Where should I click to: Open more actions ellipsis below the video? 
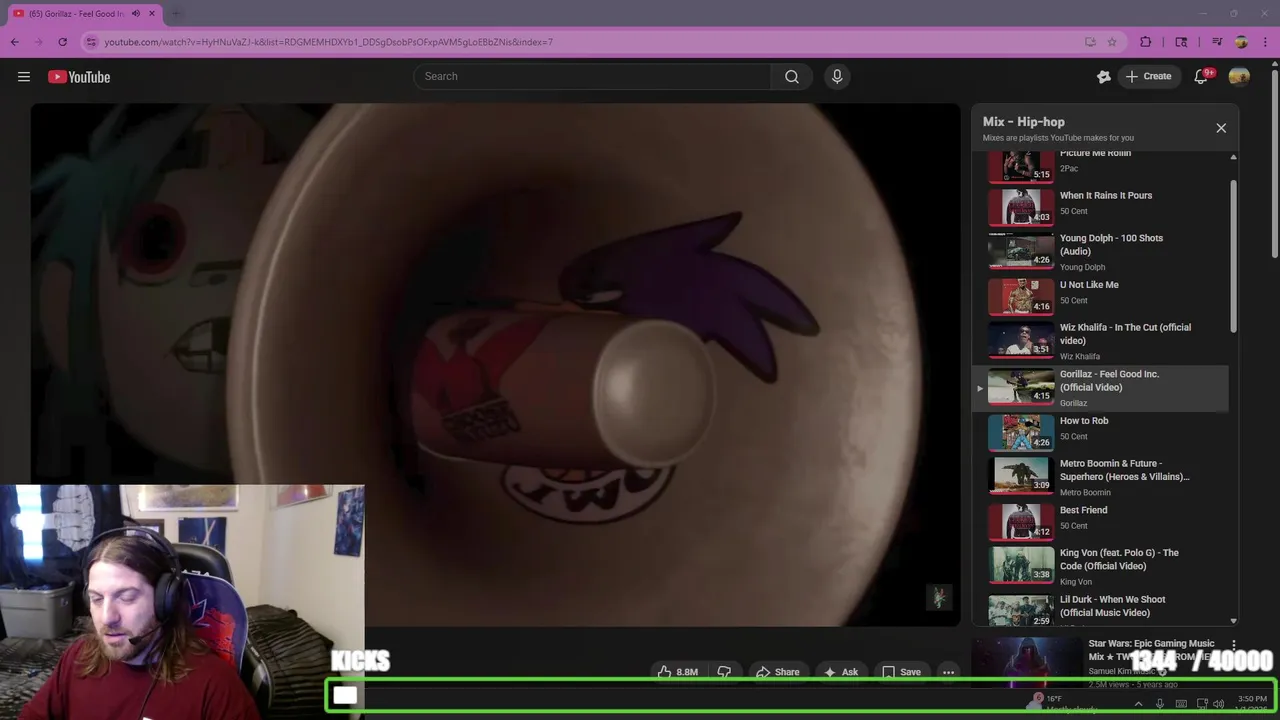tap(948, 672)
